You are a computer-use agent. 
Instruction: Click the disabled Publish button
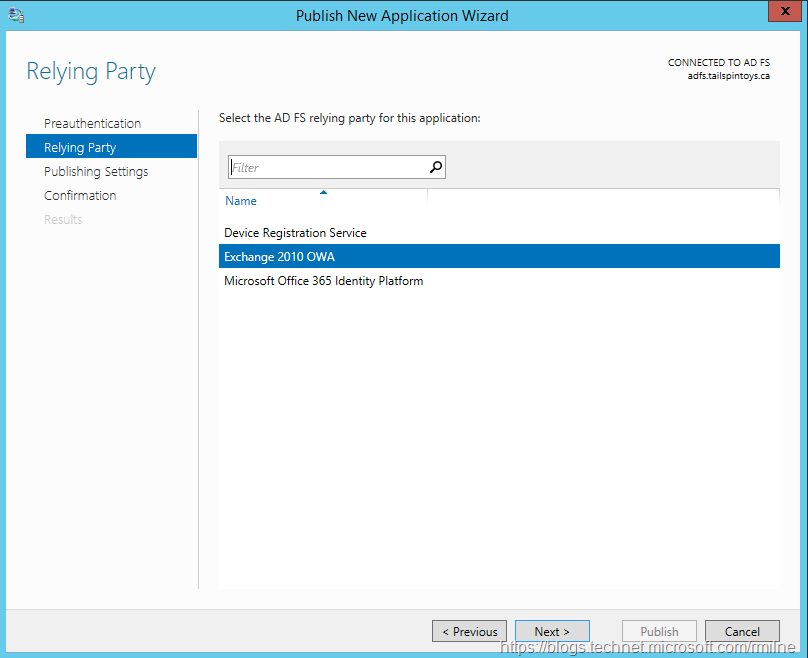click(659, 631)
